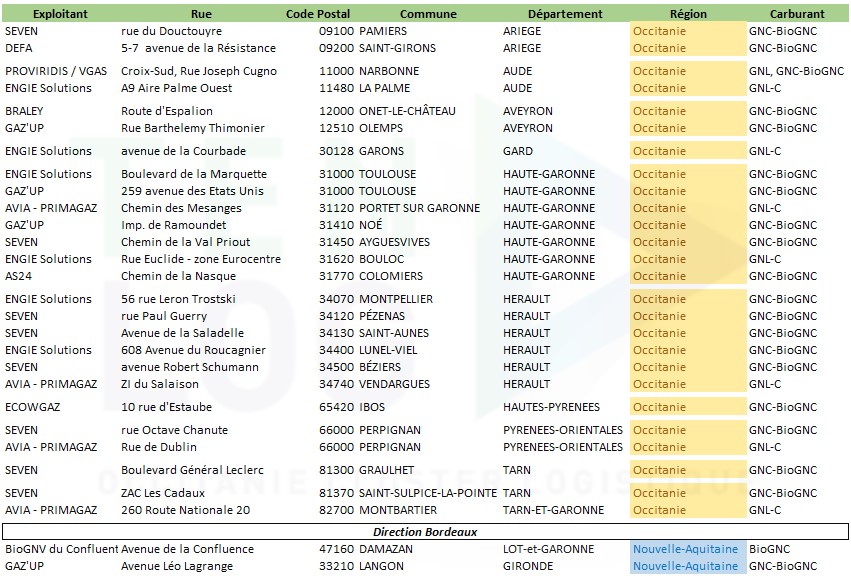The width and height of the screenshot is (851, 576).
Task: Select the MONTPELLIER commune cell
Action: [x=396, y=299]
